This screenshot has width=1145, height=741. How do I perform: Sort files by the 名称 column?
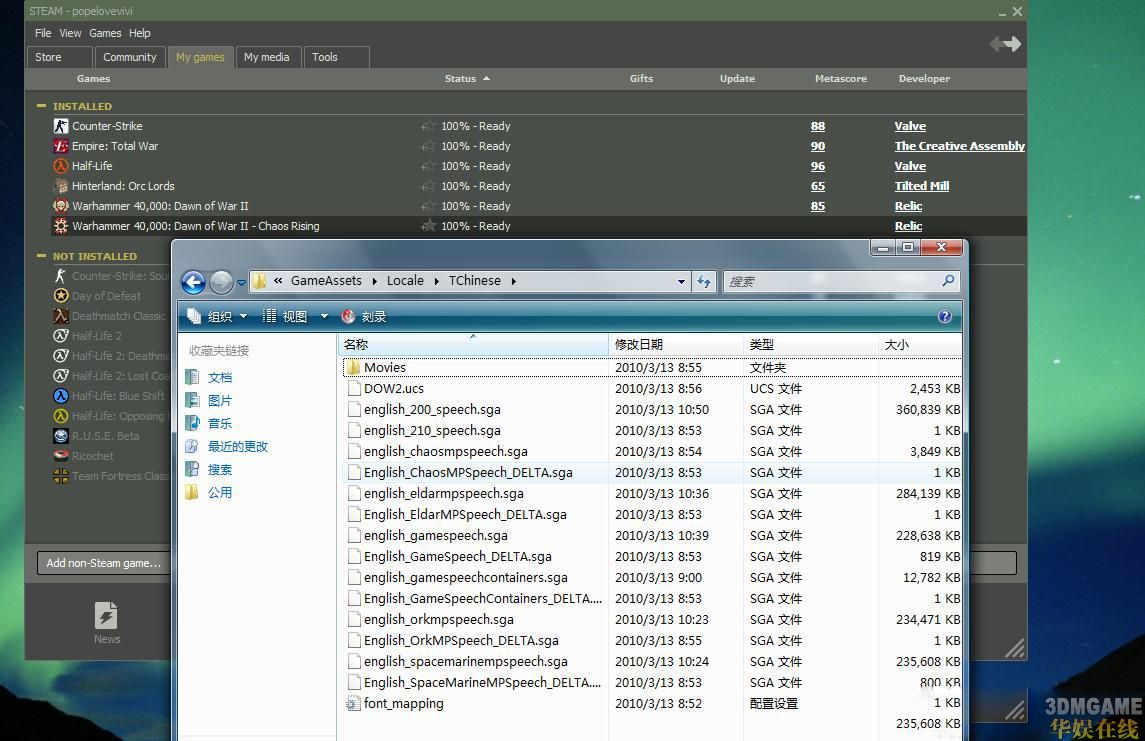click(473, 345)
